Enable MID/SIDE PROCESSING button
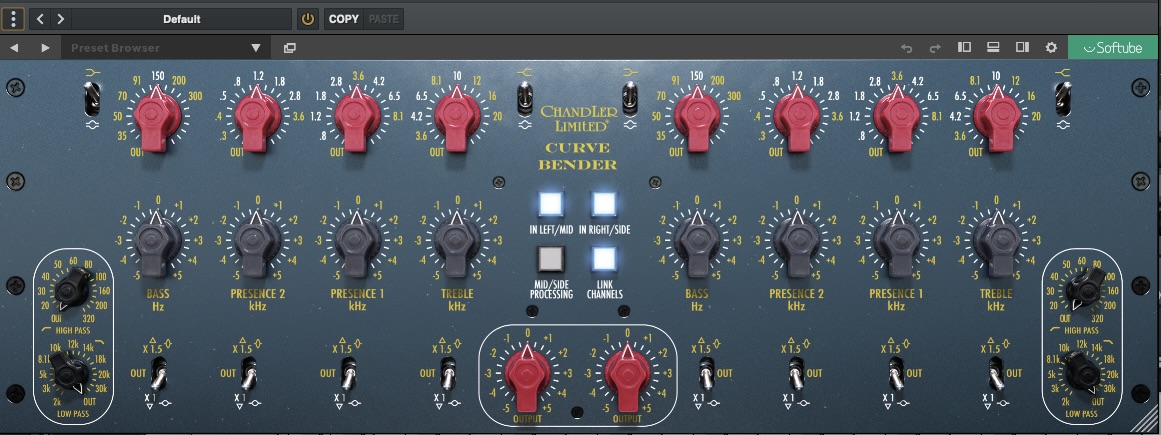The image size is (1161, 435). [549, 259]
